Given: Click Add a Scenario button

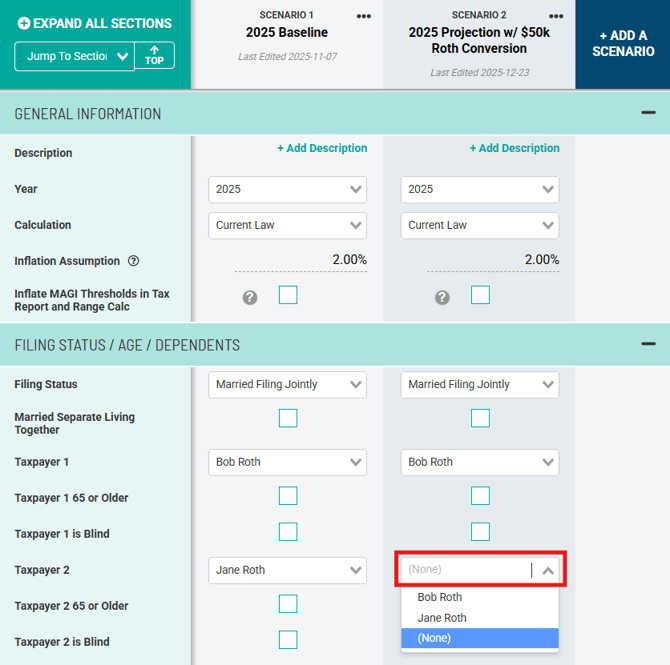Looking at the screenshot, I should tap(622, 43).
